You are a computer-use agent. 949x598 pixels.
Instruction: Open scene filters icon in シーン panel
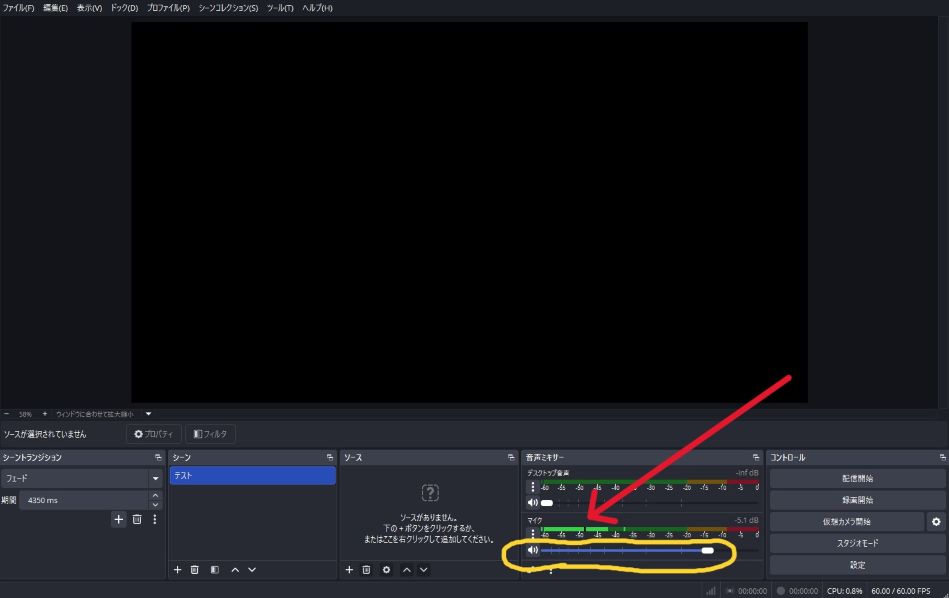(214, 569)
